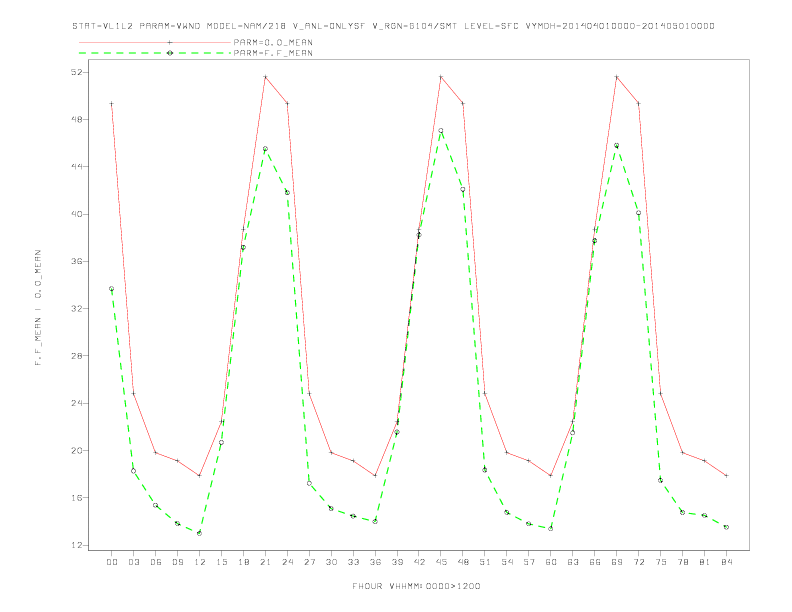The height and width of the screenshot is (612, 792).
Task: Click the x-axis tick label 24
Action: 287,562
